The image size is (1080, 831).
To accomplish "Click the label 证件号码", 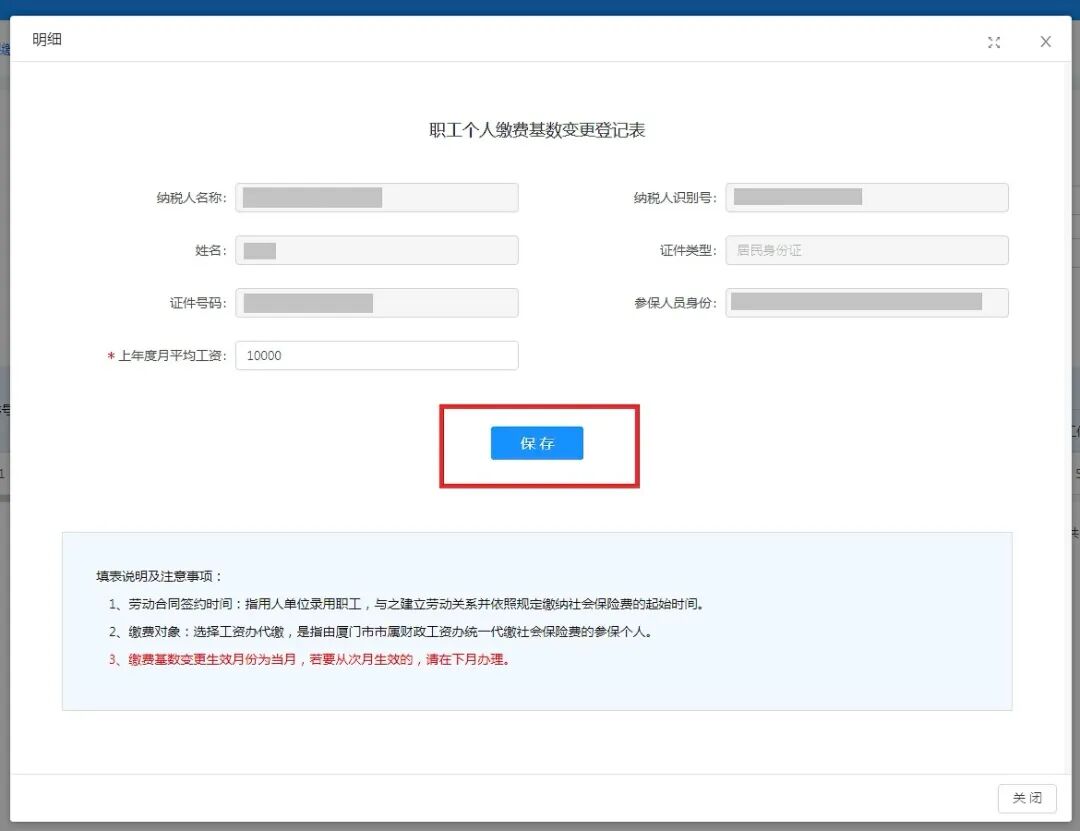I will [198, 303].
